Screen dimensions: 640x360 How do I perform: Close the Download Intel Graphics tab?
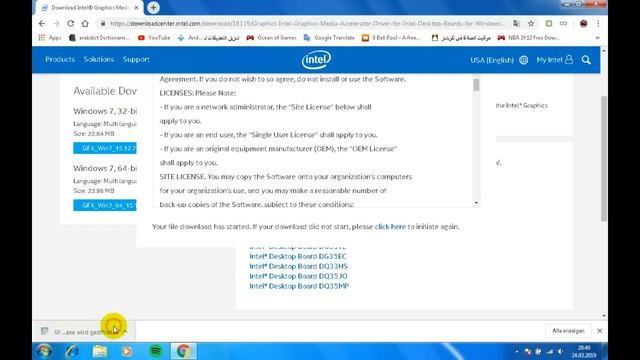(136, 8)
